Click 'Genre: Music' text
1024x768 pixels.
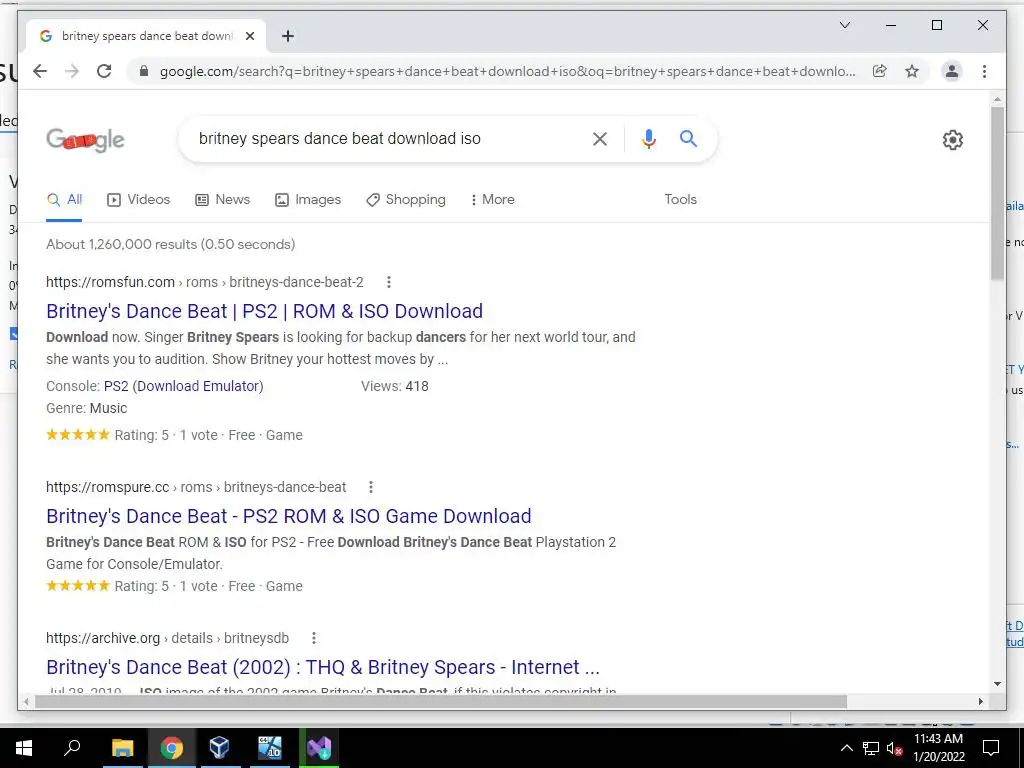pos(86,408)
